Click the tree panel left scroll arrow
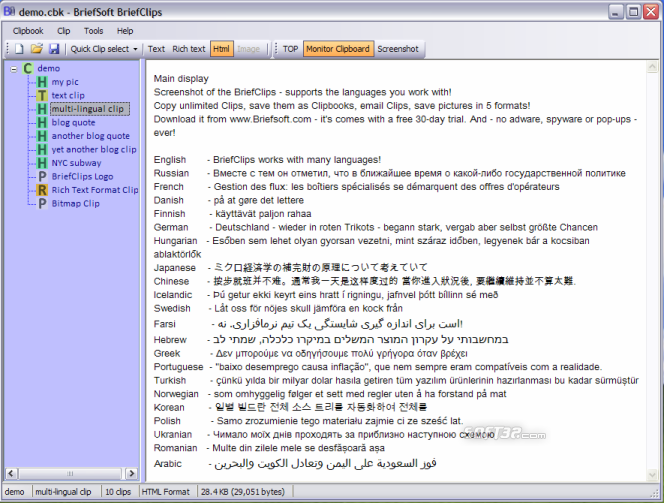 click(11, 473)
